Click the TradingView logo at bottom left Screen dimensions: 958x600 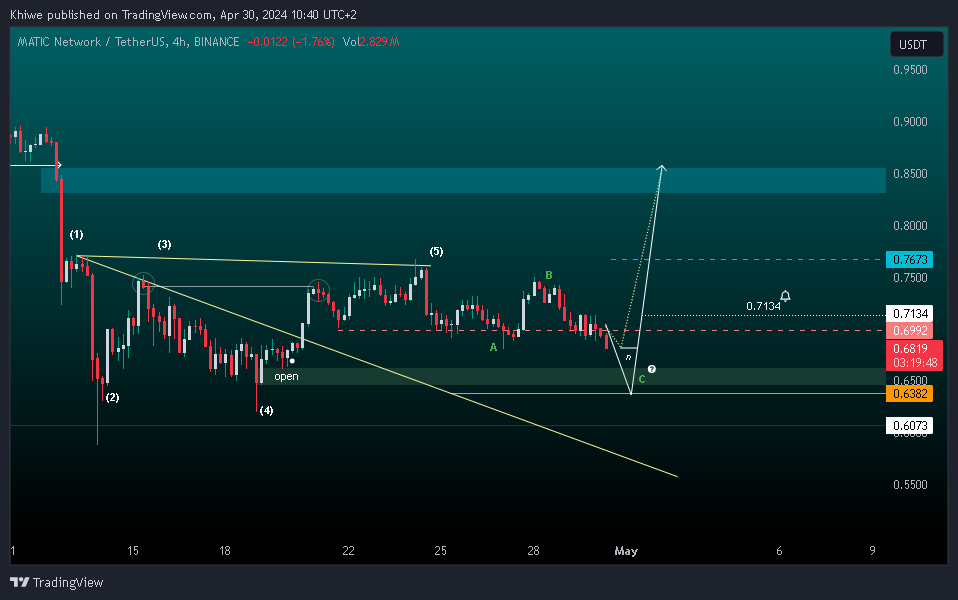(57, 582)
